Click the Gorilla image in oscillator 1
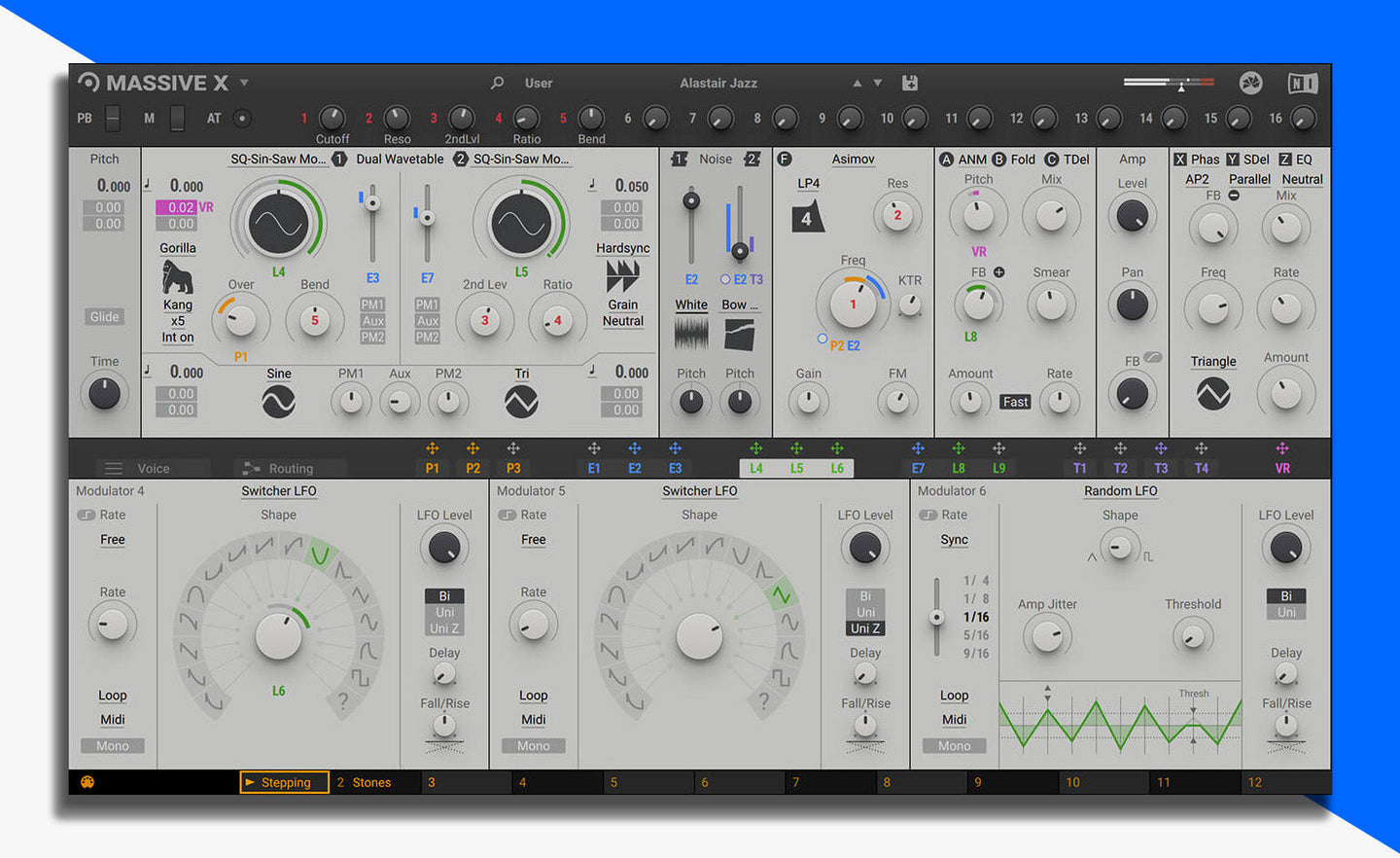 click(177, 277)
